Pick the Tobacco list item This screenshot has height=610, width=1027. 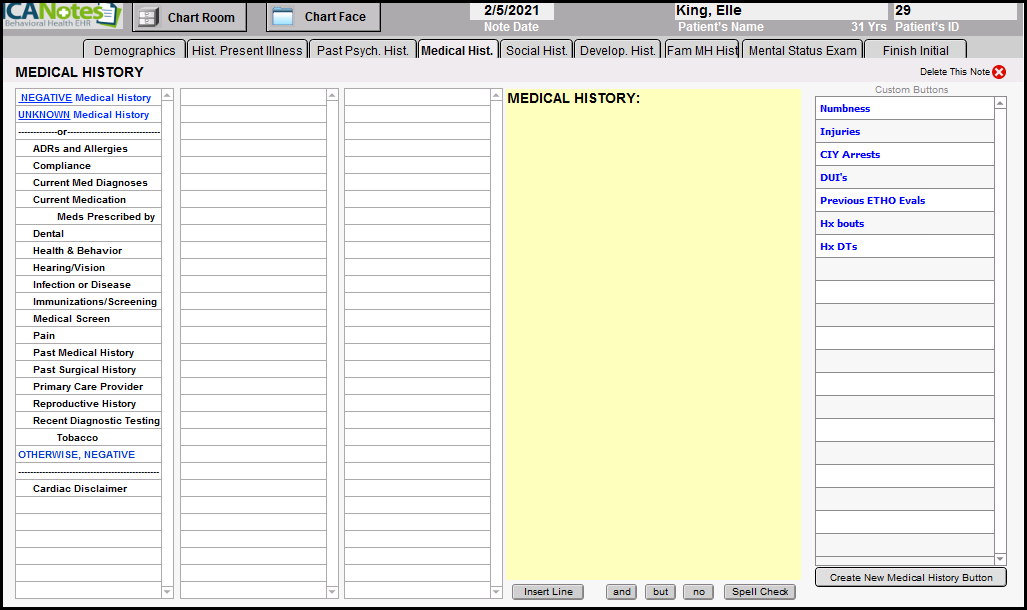click(77, 438)
